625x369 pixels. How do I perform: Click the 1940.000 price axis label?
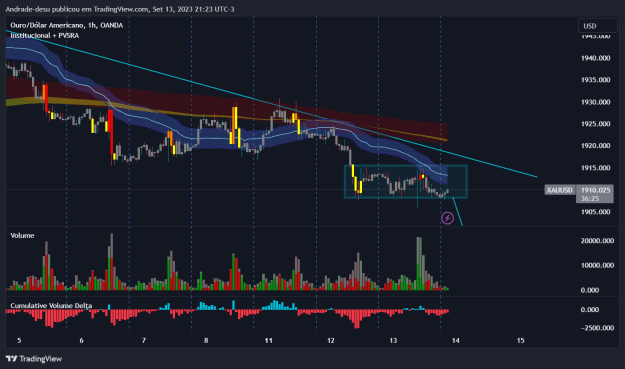[x=596, y=58]
